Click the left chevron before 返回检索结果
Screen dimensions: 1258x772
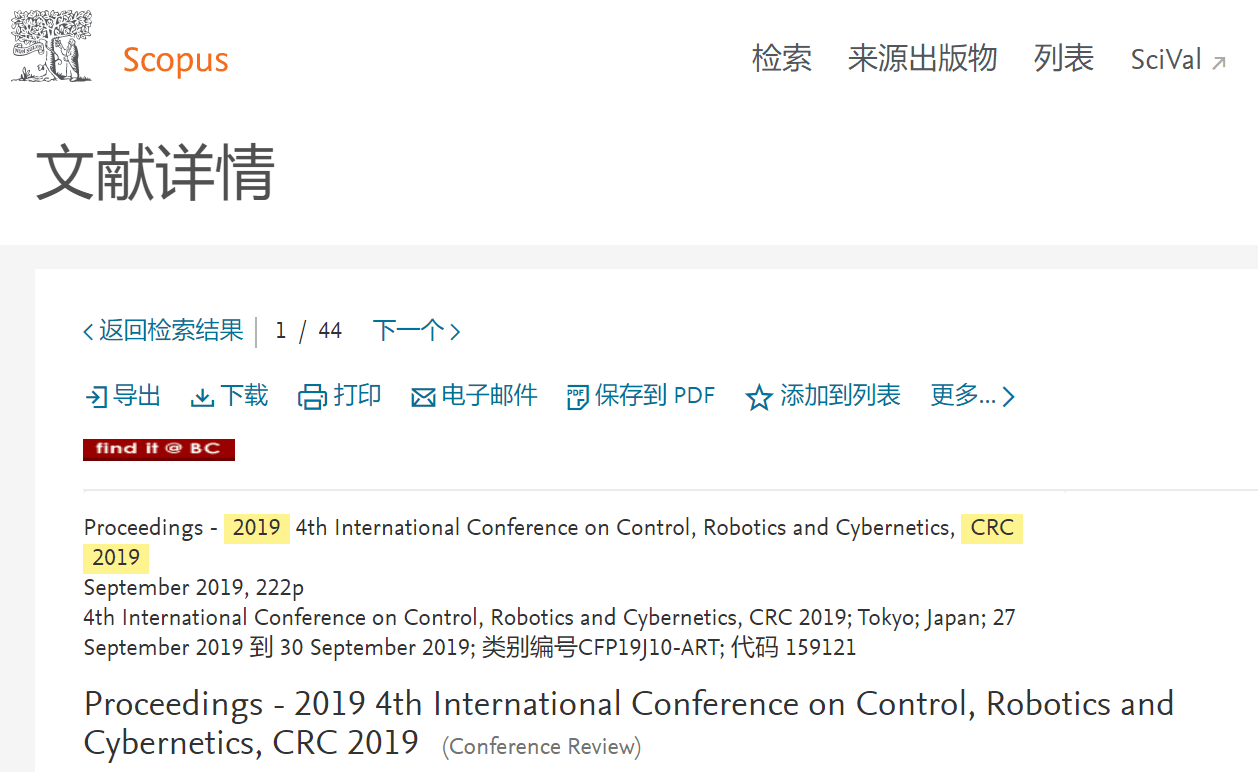(88, 331)
